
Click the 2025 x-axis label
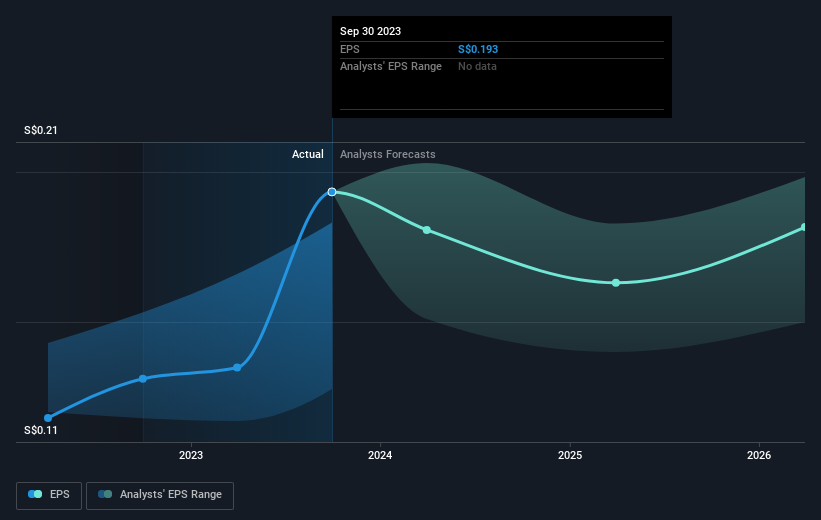pos(570,455)
